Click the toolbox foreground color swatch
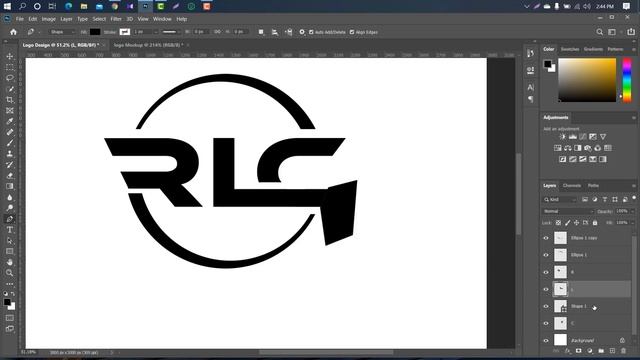 pos(7,302)
